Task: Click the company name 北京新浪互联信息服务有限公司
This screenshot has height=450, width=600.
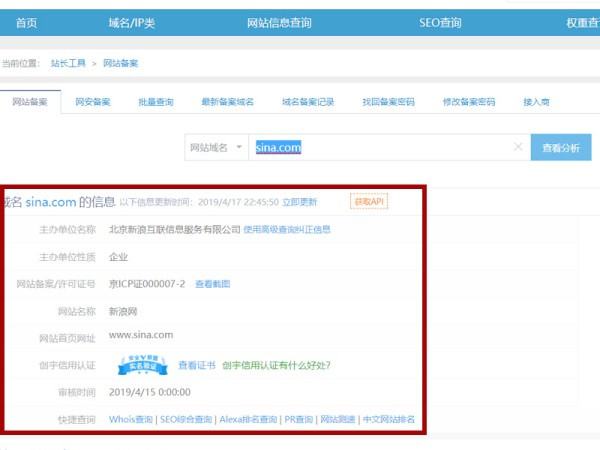Action: click(174, 229)
